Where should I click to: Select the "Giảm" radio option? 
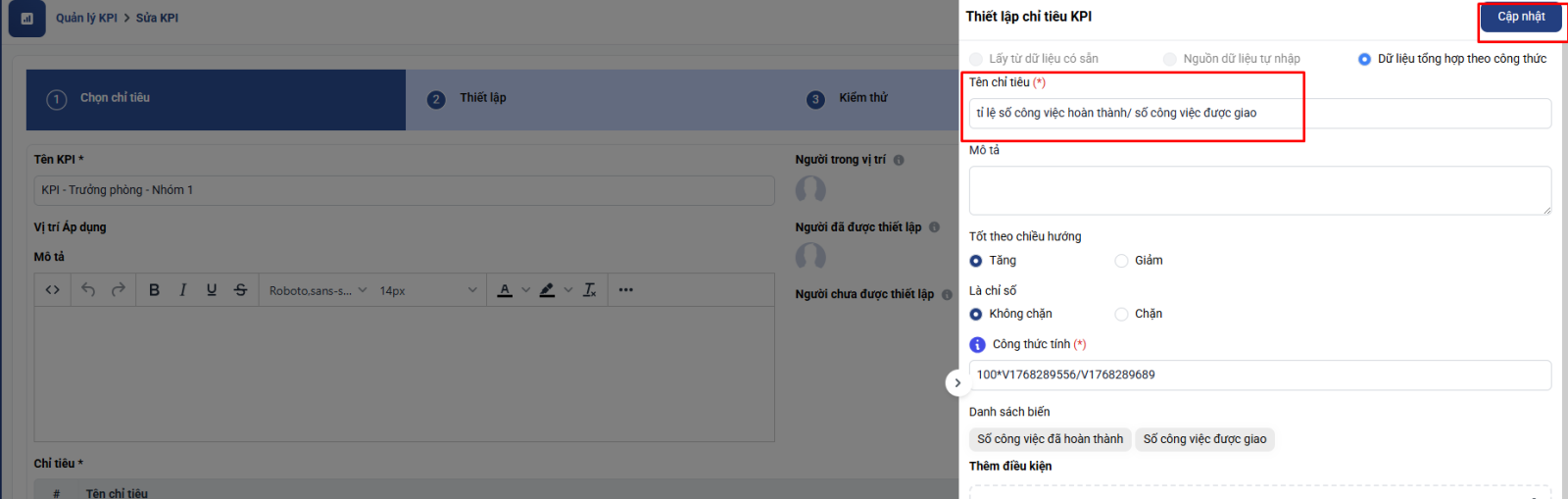point(1121,261)
